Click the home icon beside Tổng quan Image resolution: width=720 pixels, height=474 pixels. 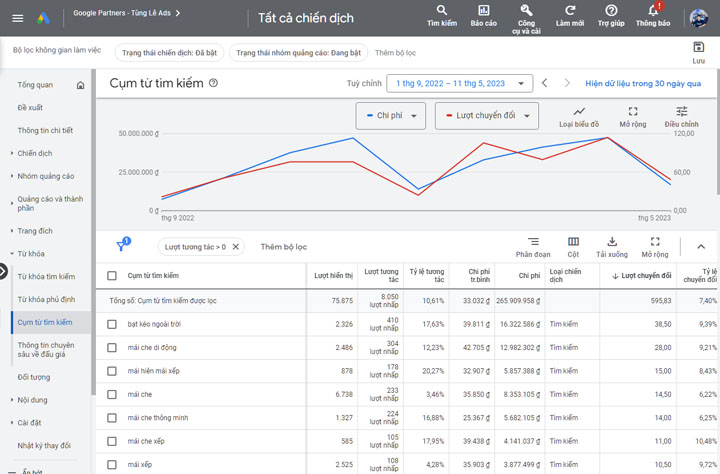pos(80,85)
